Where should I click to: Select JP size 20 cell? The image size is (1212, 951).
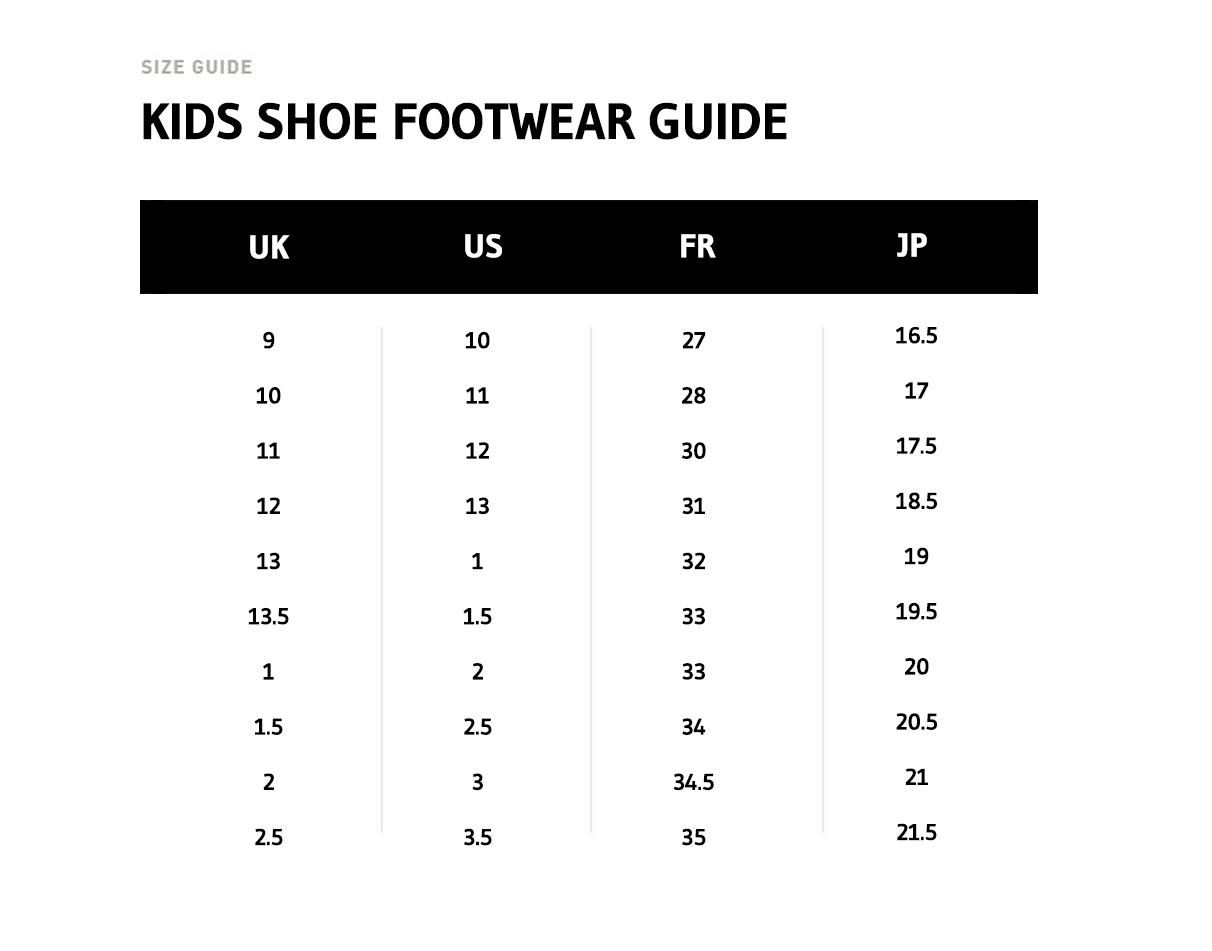[x=916, y=667]
